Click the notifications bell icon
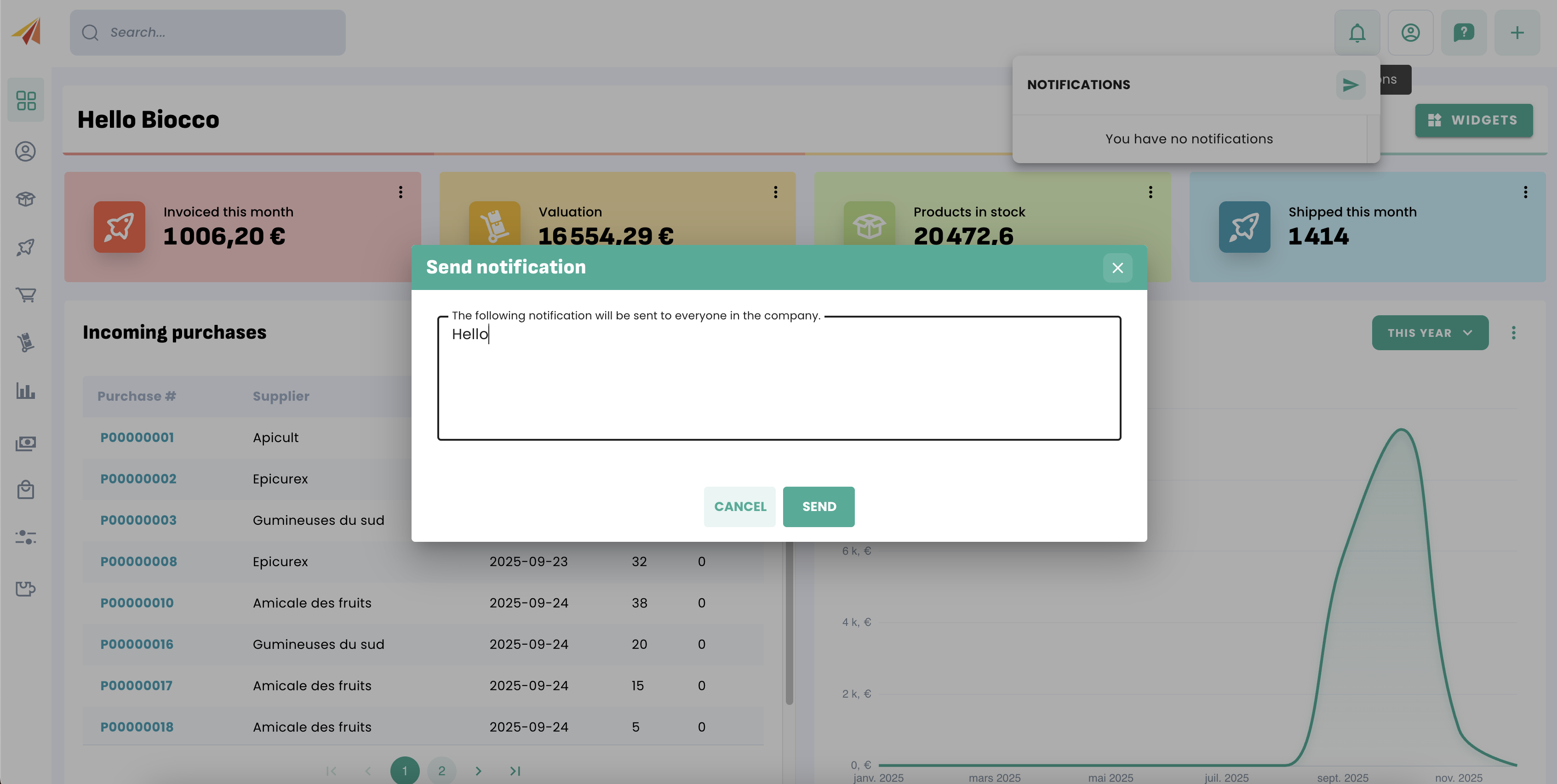Image resolution: width=1557 pixels, height=784 pixels. [x=1357, y=33]
